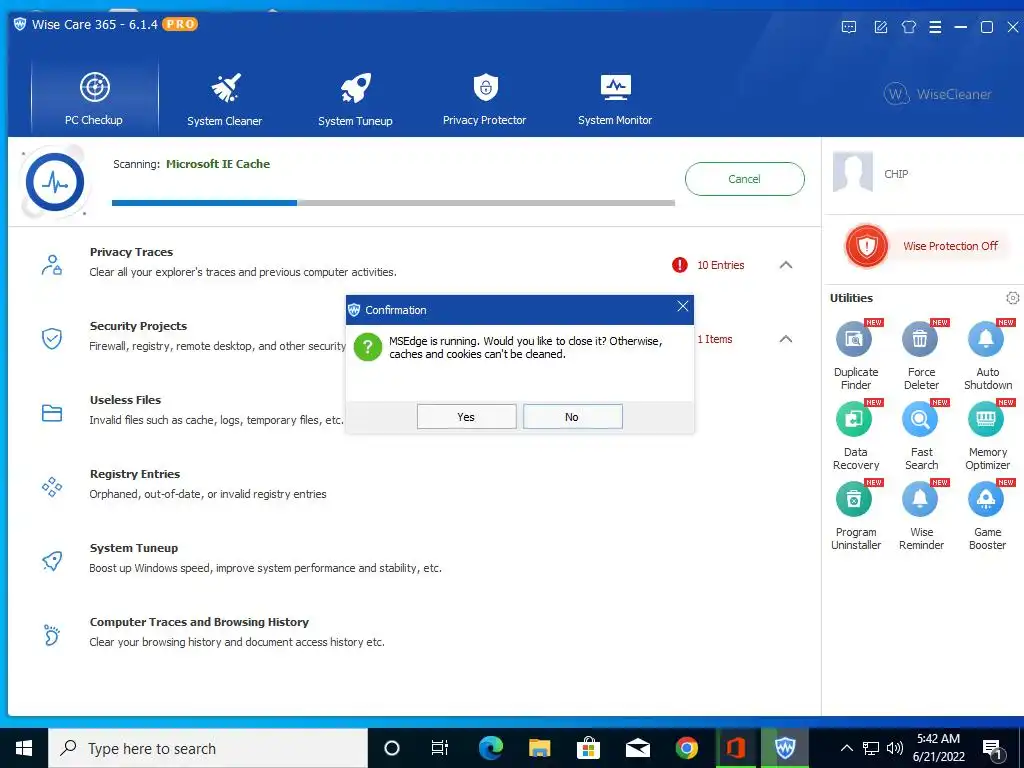The image size is (1024, 768).
Task: Cancel the running scan
Action: [x=744, y=179]
